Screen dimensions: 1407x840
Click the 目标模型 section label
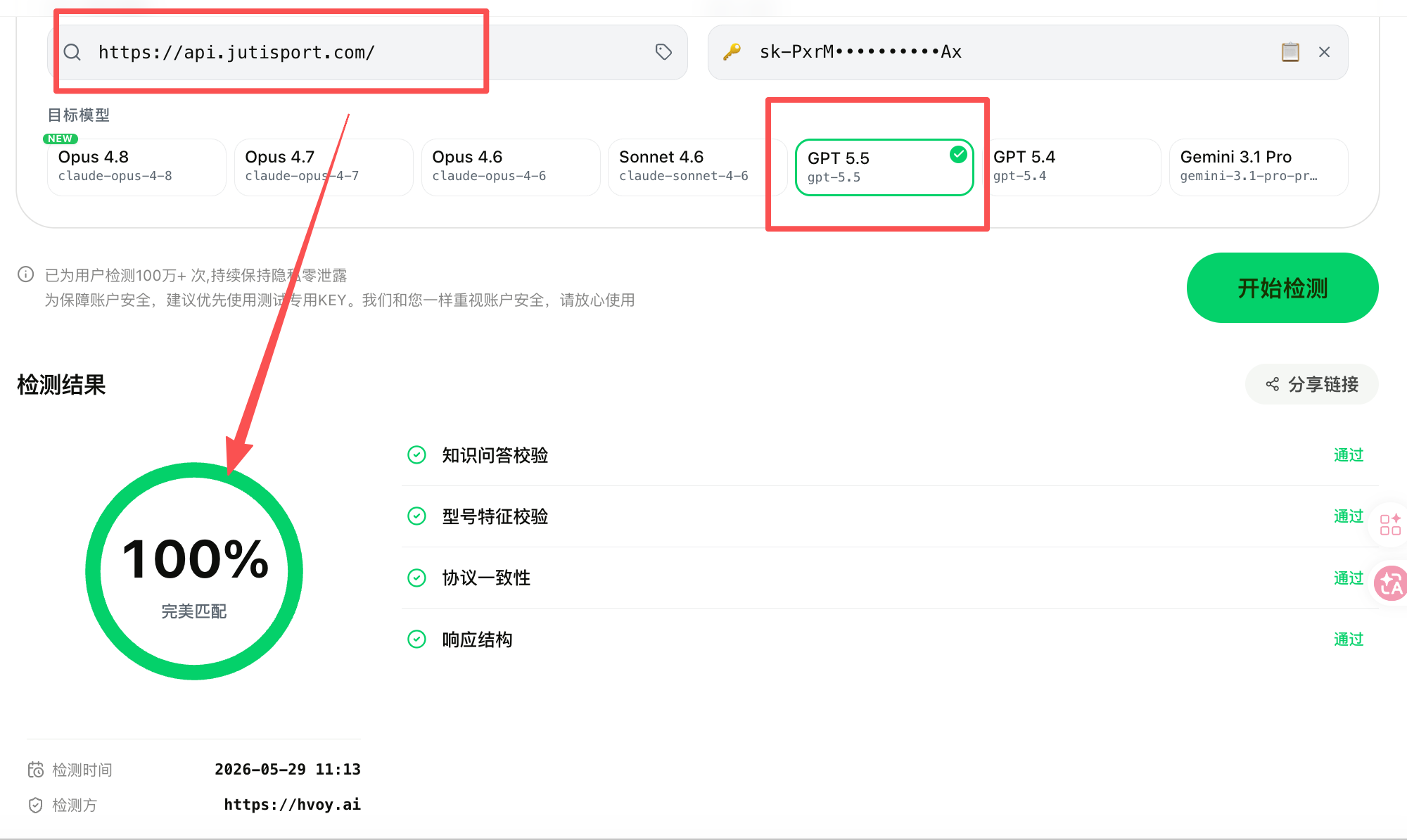click(78, 115)
